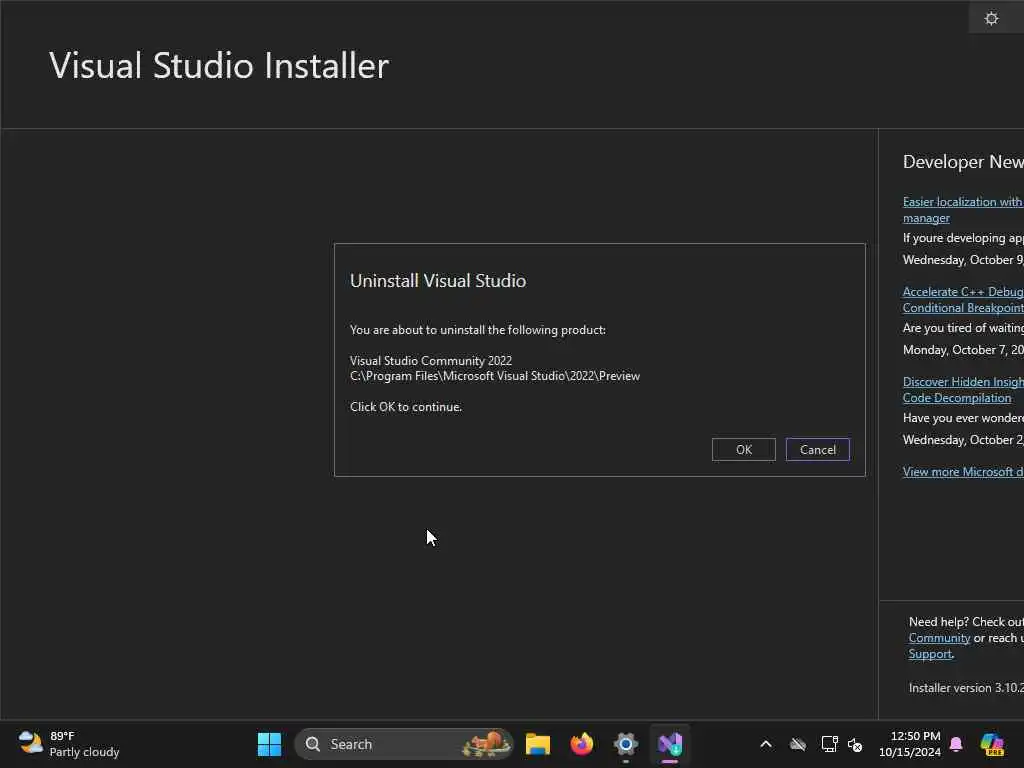
Task: Click the Installer version text
Action: (x=966, y=688)
